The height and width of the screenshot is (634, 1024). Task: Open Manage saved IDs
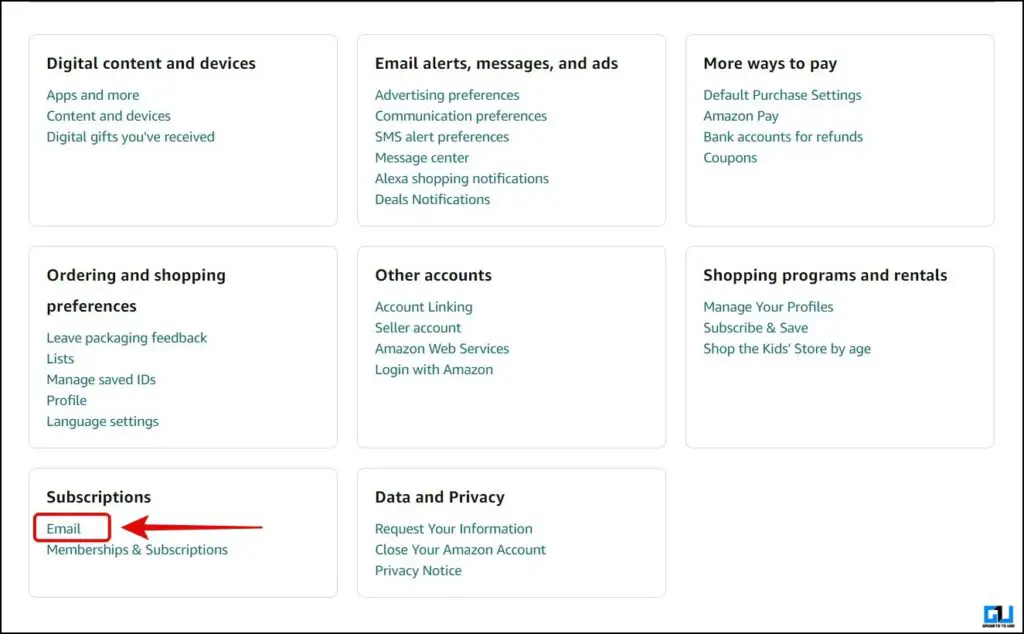click(101, 380)
